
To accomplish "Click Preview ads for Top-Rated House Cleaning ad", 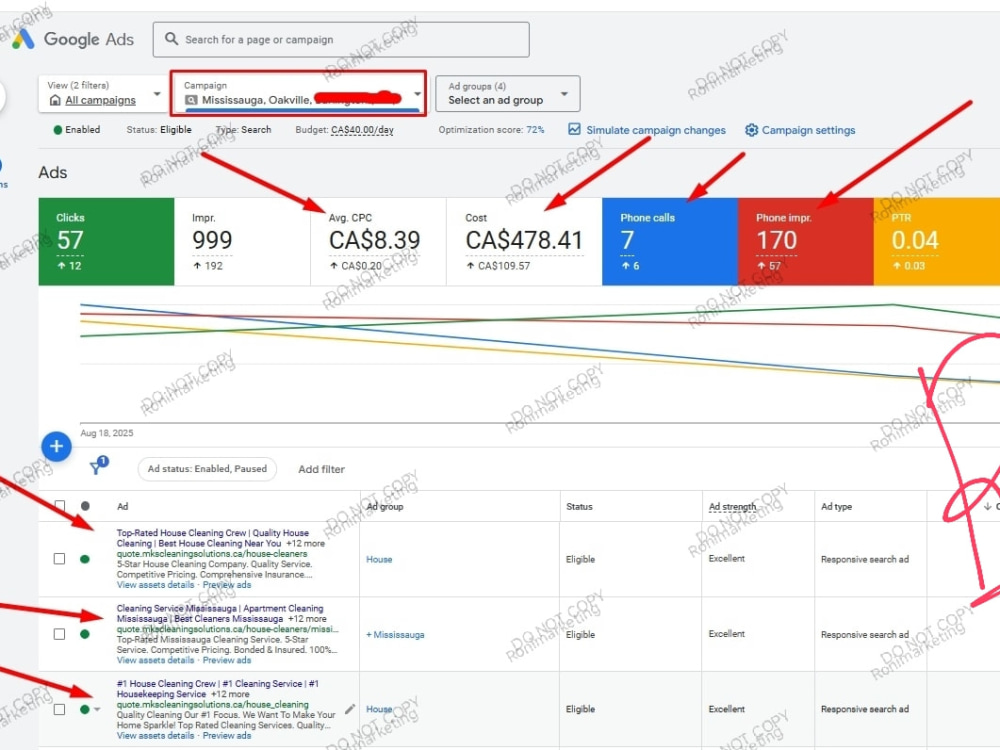I will pos(227,585).
